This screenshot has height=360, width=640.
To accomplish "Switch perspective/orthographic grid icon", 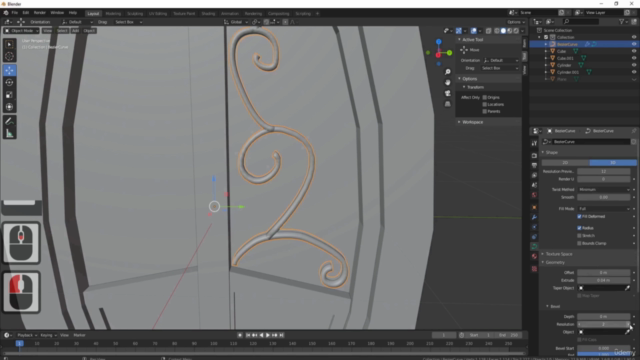I will coord(448,104).
